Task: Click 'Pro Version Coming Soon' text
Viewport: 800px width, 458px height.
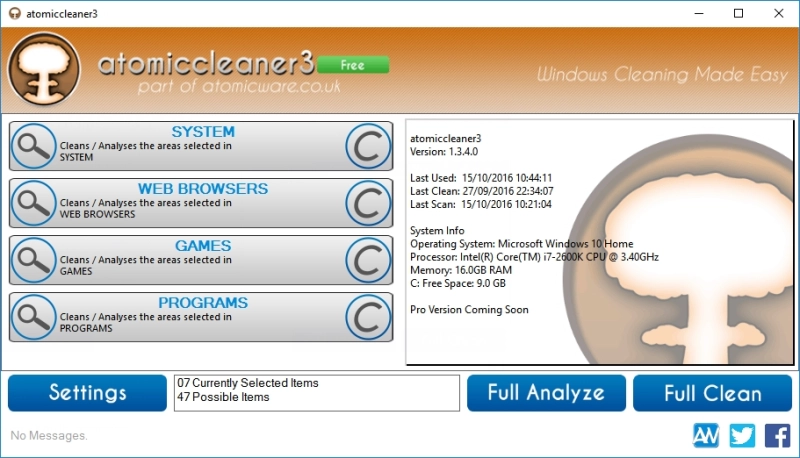Action: coord(469,310)
